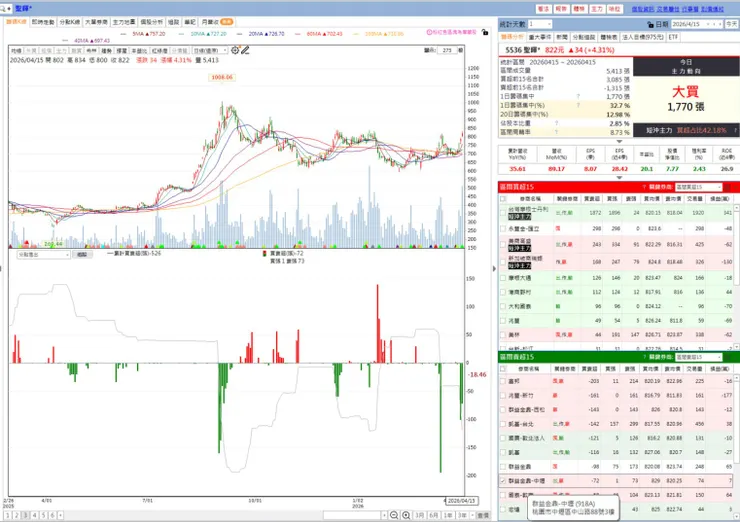Screen dimensions: 740x522
Task: Go to chart page 2 button
Action: tap(17, 515)
